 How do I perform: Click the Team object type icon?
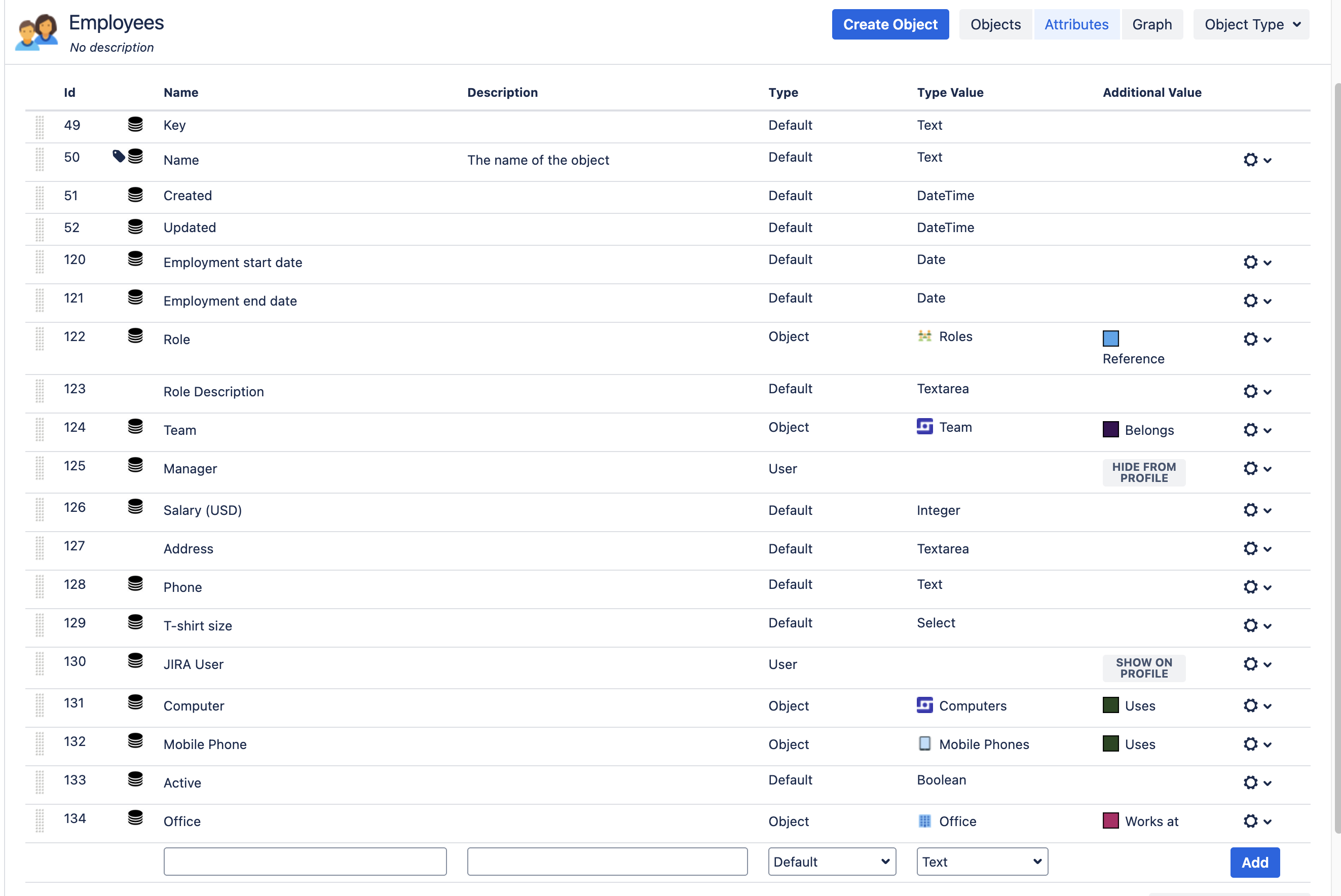tap(924, 427)
